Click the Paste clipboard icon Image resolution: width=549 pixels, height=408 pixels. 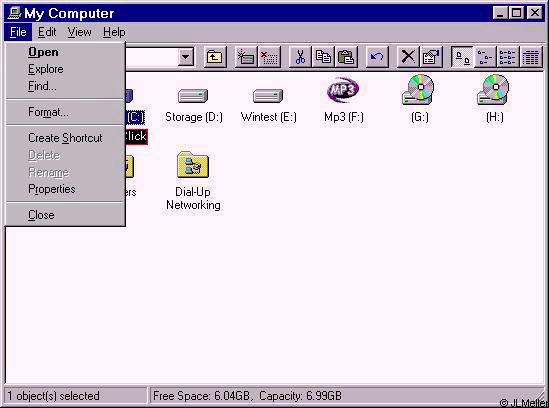click(x=346, y=57)
